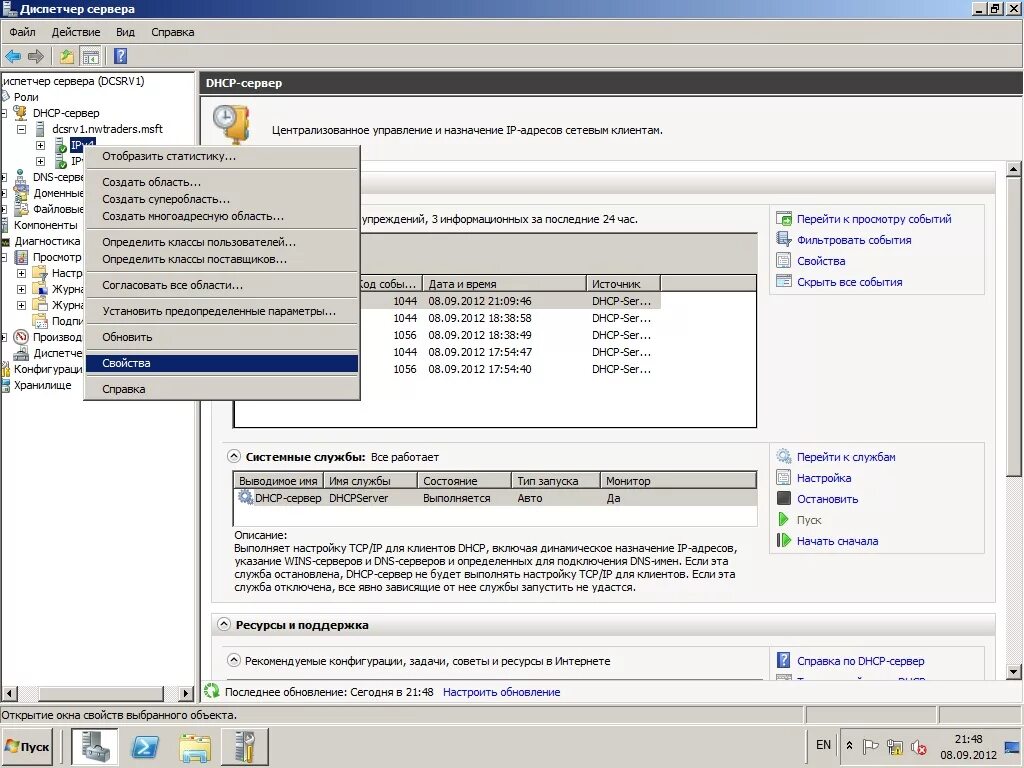
Task: Click the Скрыть все события icon
Action: [x=784, y=281]
